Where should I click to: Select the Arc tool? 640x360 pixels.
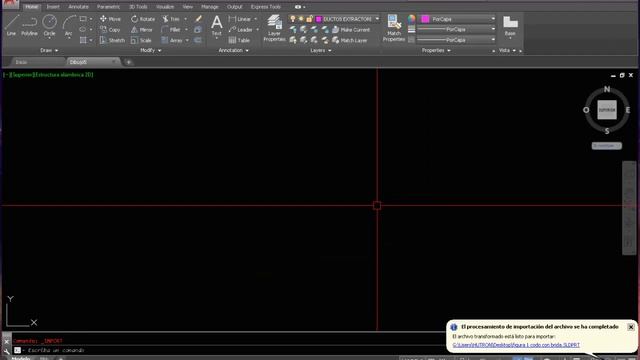(x=69, y=26)
